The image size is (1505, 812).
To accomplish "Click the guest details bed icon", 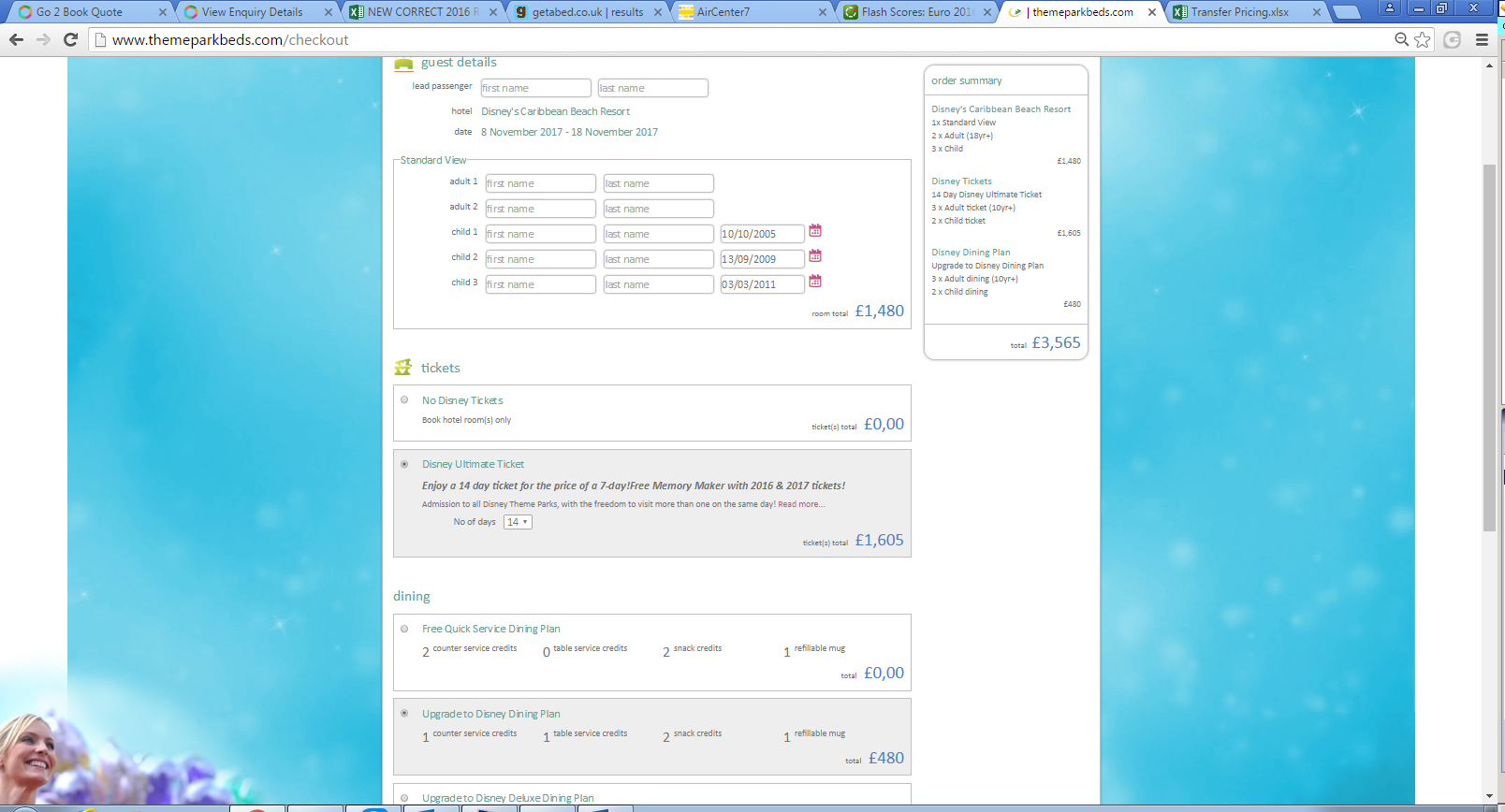I will (x=403, y=64).
